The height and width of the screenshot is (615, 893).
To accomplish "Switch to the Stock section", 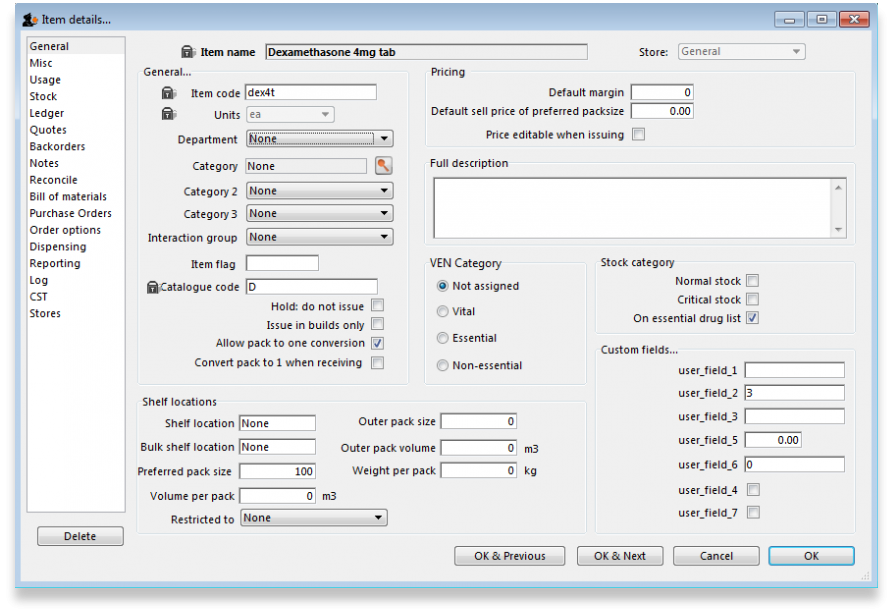I will [43, 97].
